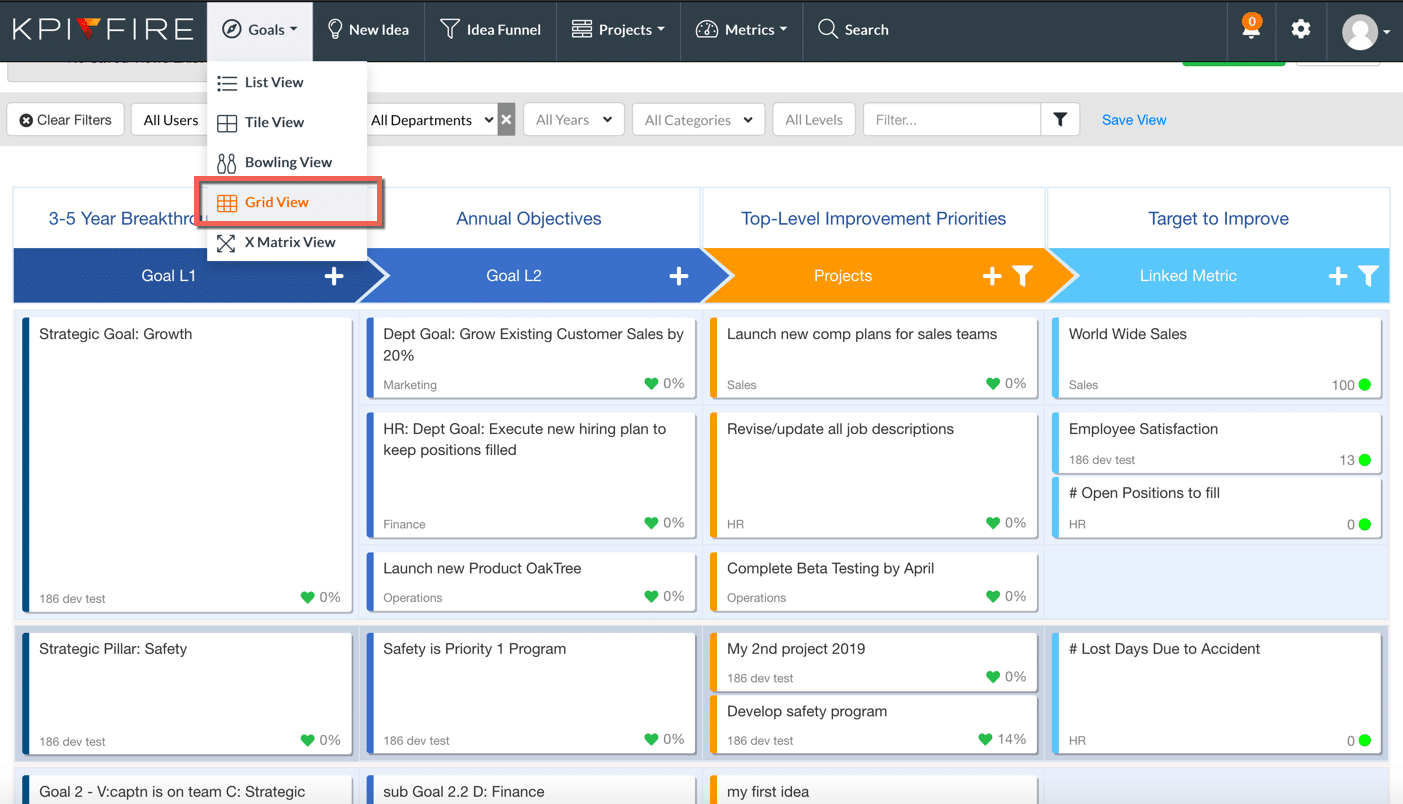
Task: Select List View from Goals menu
Action: point(287,82)
